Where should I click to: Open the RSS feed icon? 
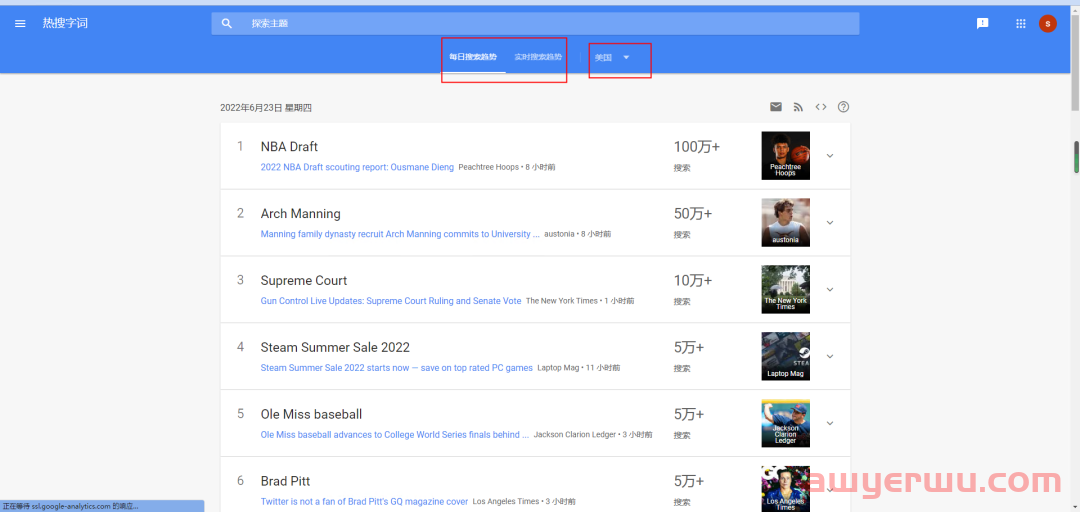(x=798, y=107)
